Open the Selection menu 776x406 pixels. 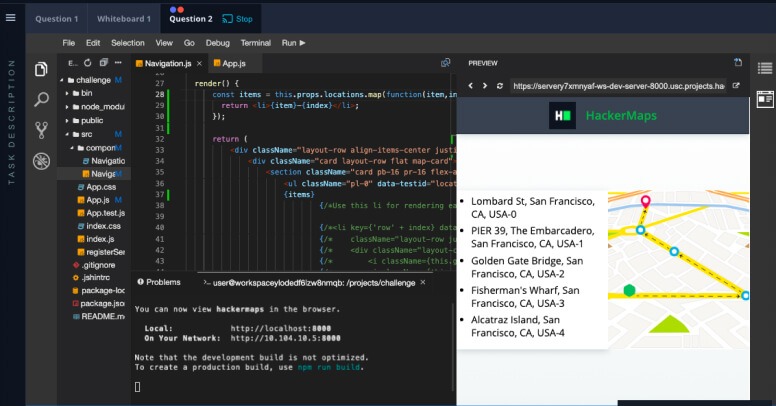[128, 43]
